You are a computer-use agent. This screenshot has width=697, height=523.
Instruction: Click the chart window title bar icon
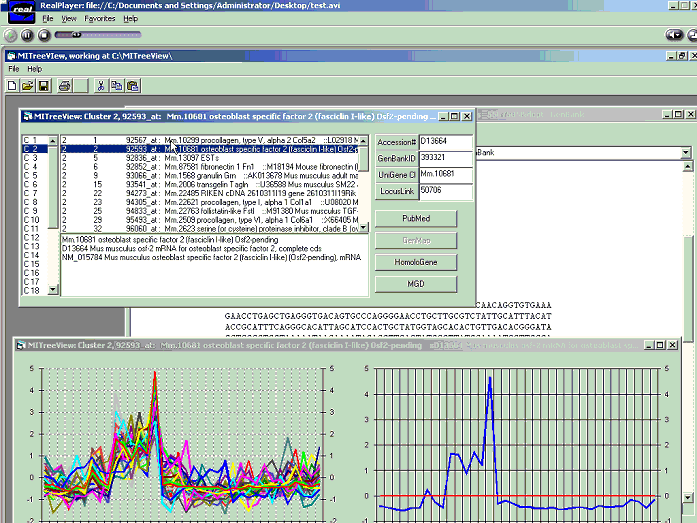(21, 345)
